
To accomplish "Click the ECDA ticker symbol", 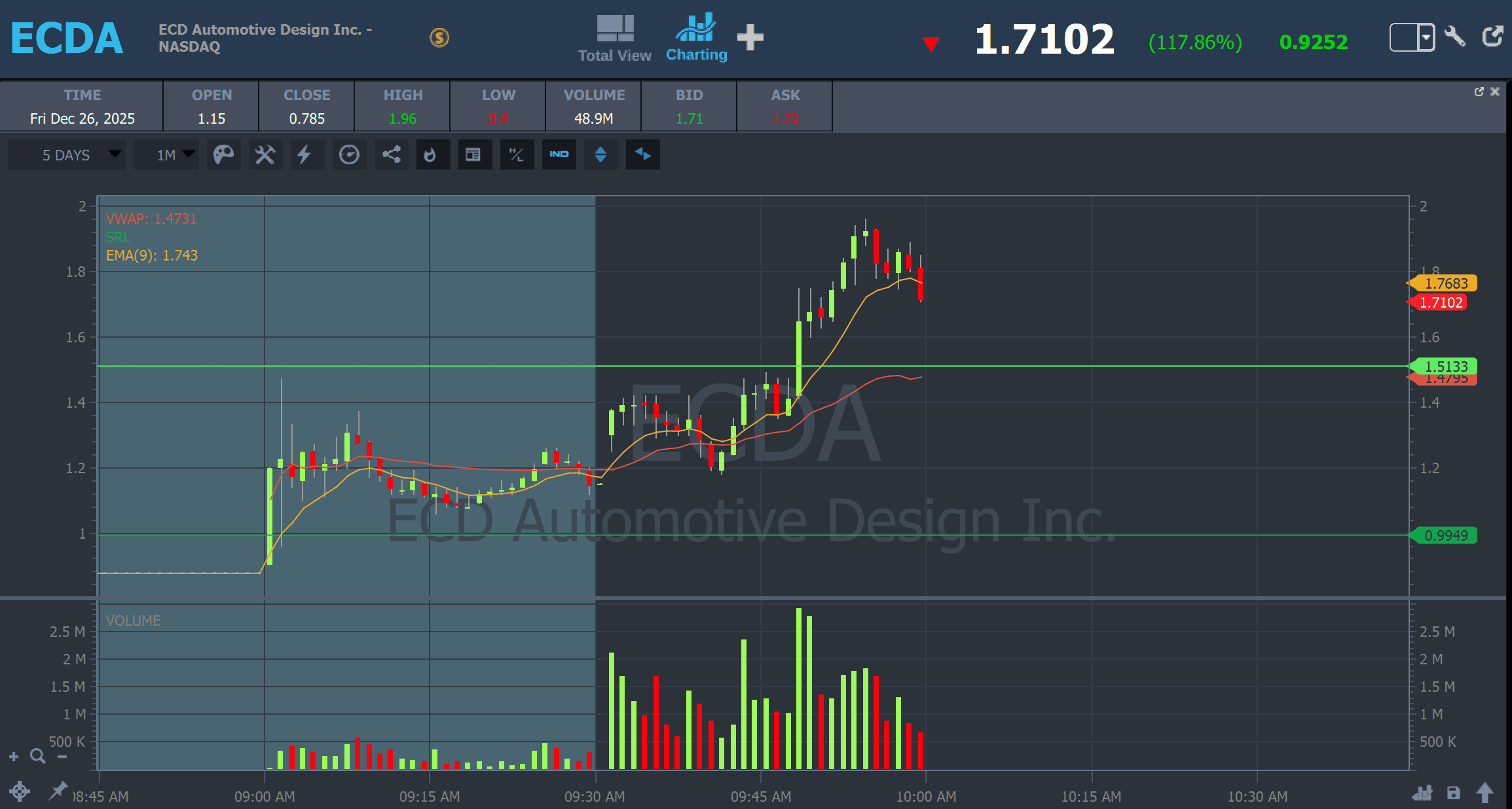I will click(67, 38).
